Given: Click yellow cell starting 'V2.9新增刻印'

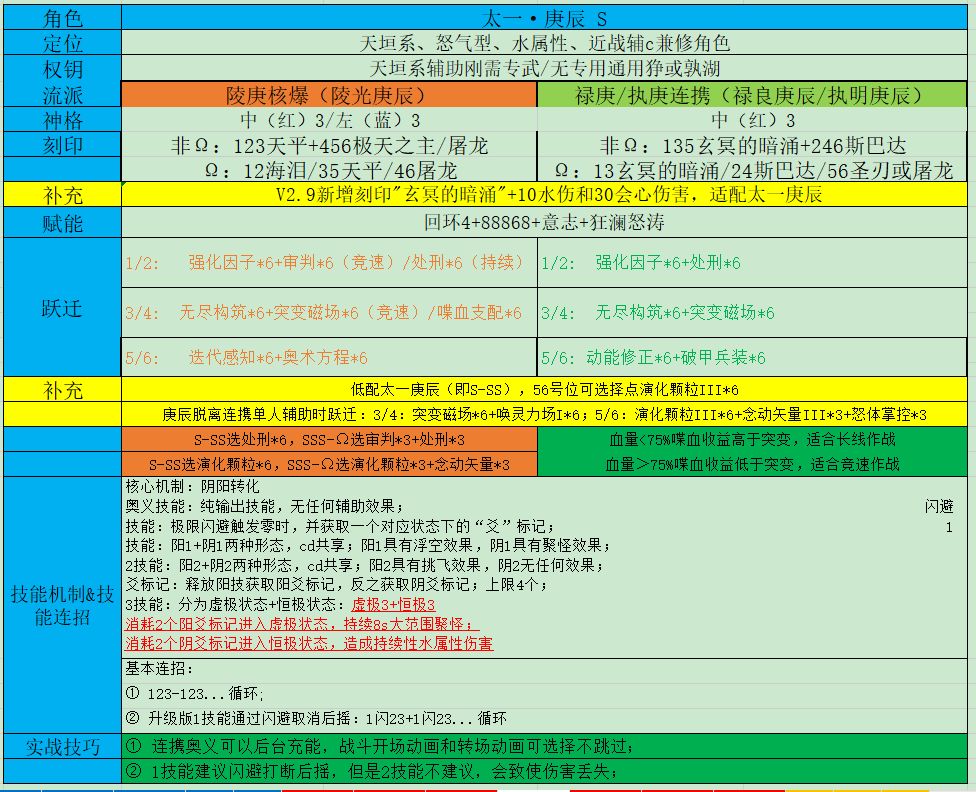Looking at the screenshot, I should coord(544,195).
